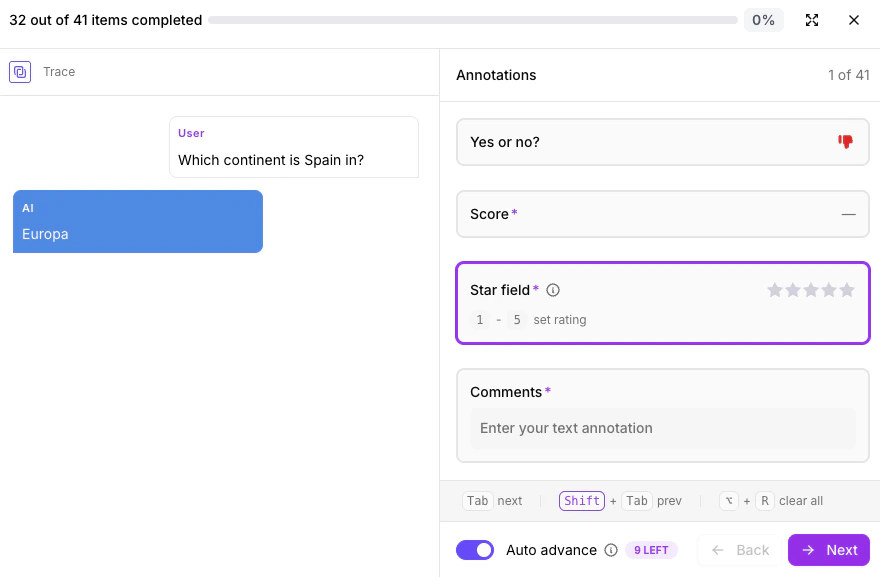Toggle Auto advance off
Screen dimensions: 880x577
pos(474,550)
